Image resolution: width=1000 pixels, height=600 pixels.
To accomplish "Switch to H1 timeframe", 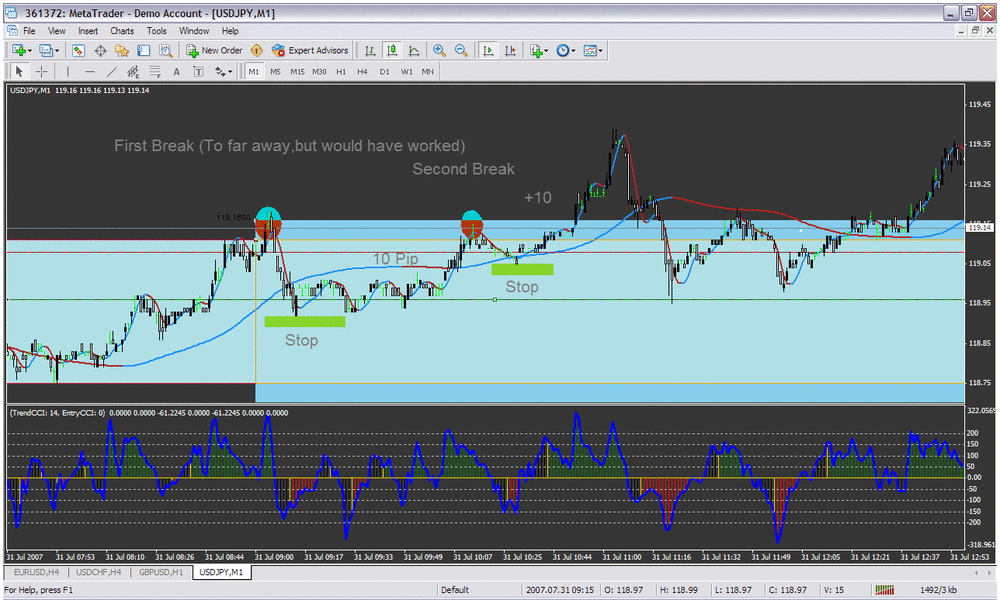I will tap(341, 71).
